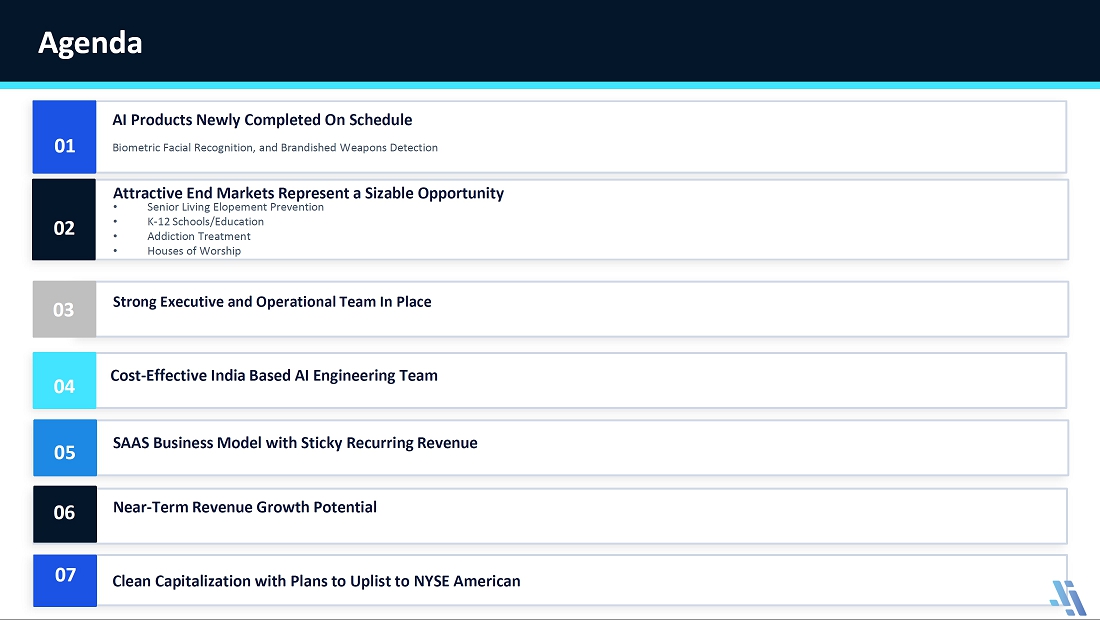This screenshot has height=620, width=1100.
Task: Click the dark 06 number box
Action: [x=65, y=514]
